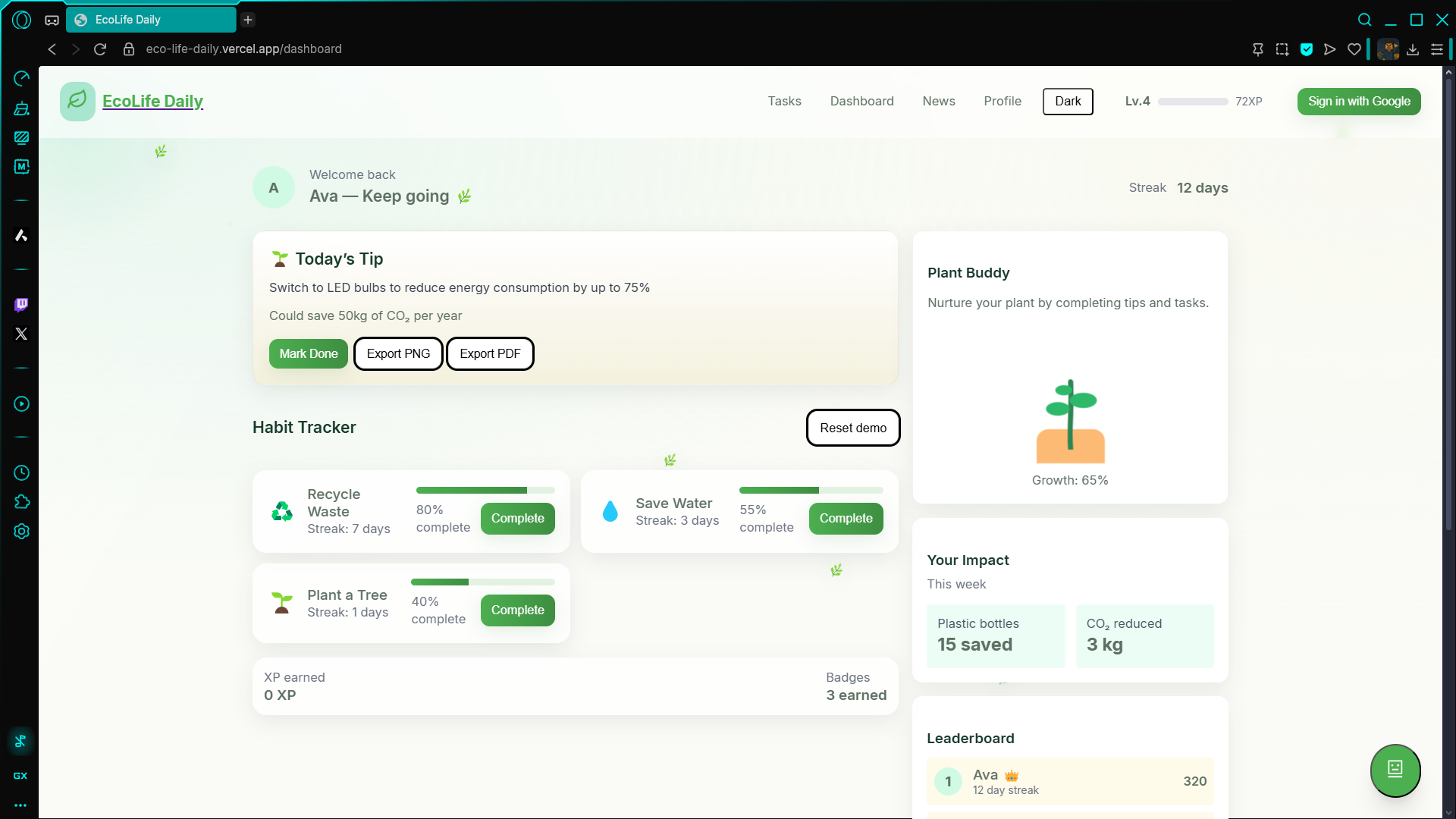Screen dimensions: 1456x819
Task: Open the tab search magnifier
Action: (x=1364, y=20)
